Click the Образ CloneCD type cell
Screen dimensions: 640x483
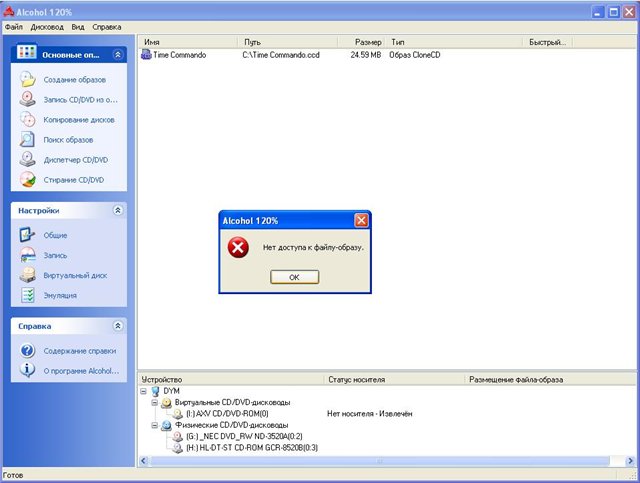(x=415, y=55)
